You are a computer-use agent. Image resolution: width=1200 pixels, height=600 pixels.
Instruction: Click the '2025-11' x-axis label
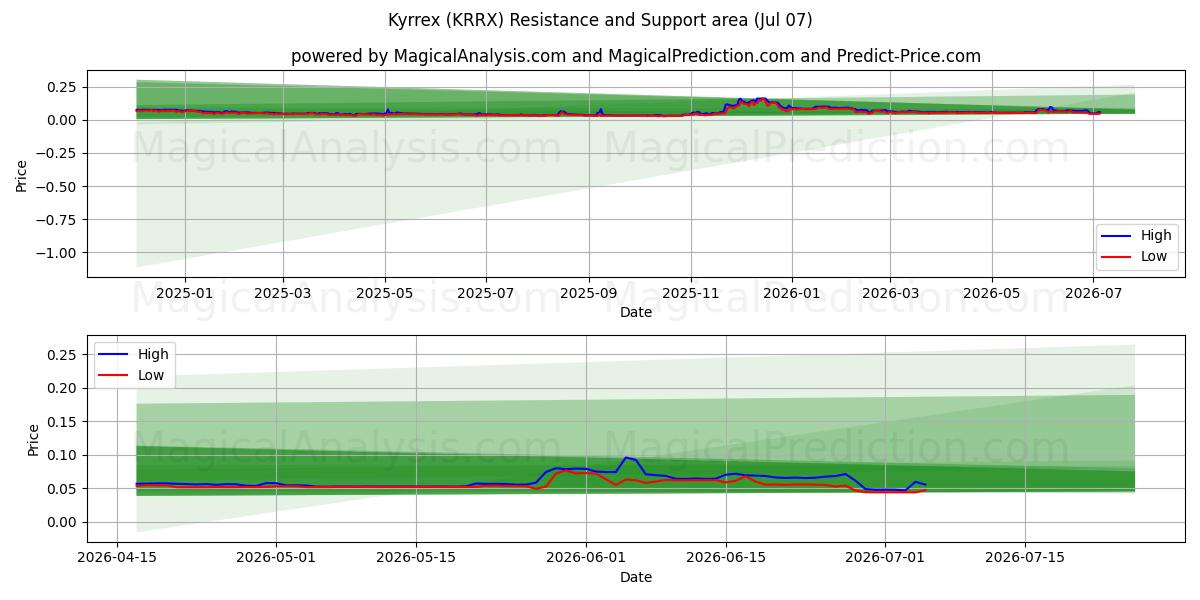tap(690, 293)
